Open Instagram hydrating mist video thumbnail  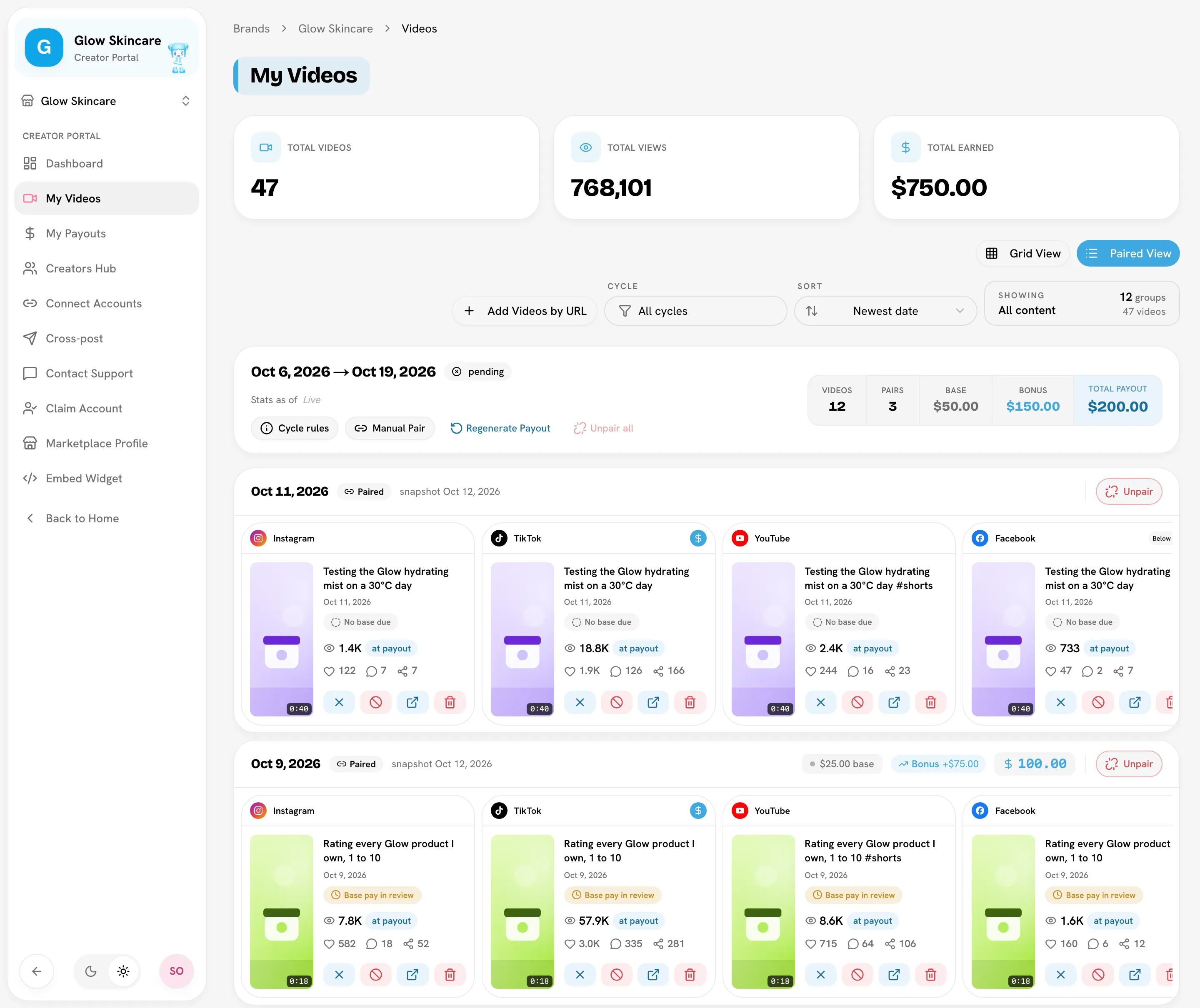tap(282, 639)
